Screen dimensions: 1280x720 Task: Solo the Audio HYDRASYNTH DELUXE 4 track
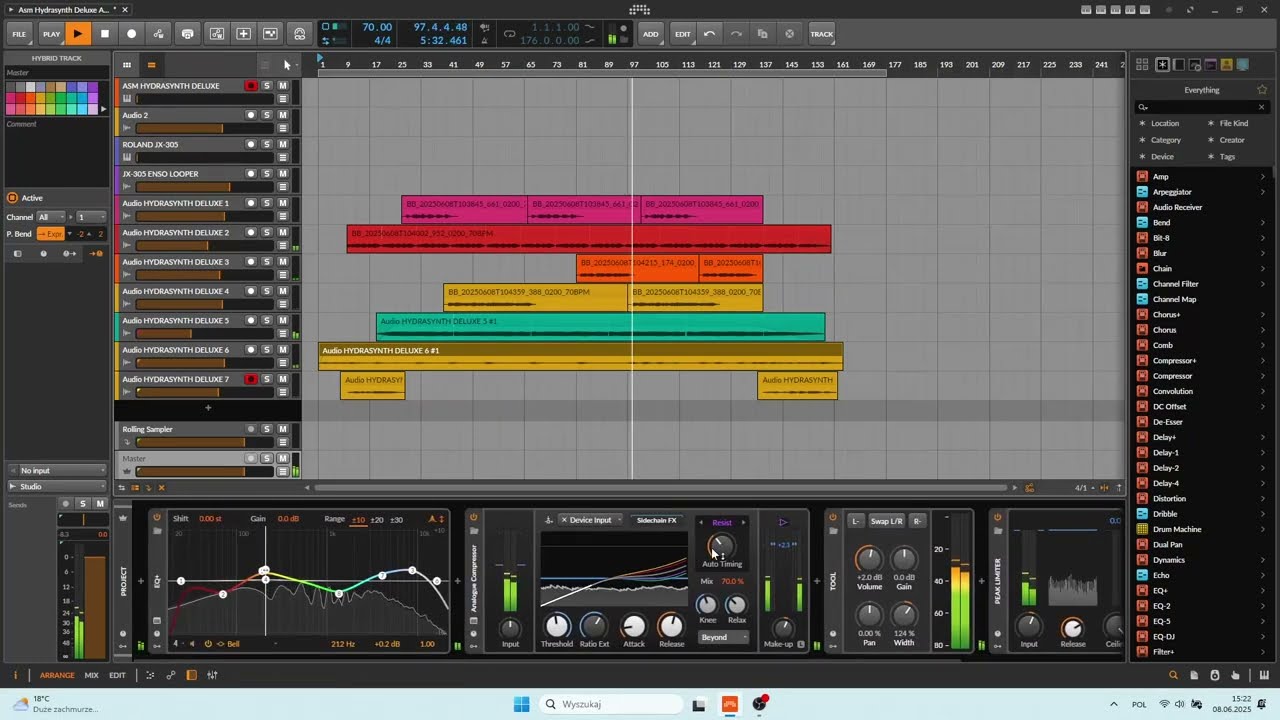coord(267,291)
